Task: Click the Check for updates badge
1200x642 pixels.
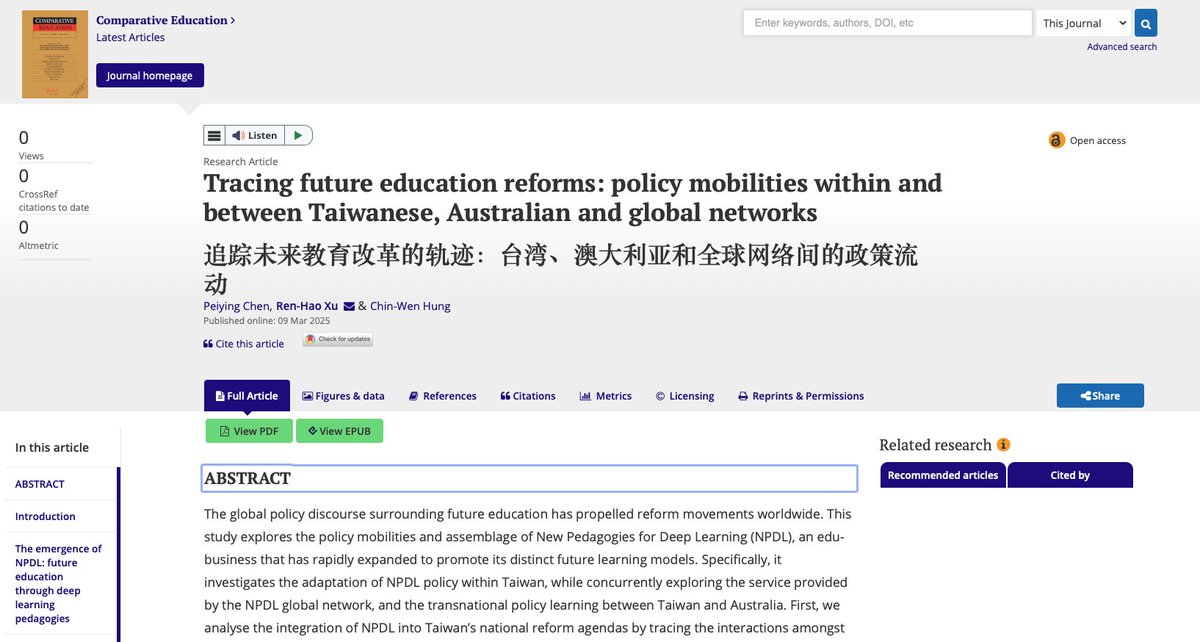Action: point(338,339)
